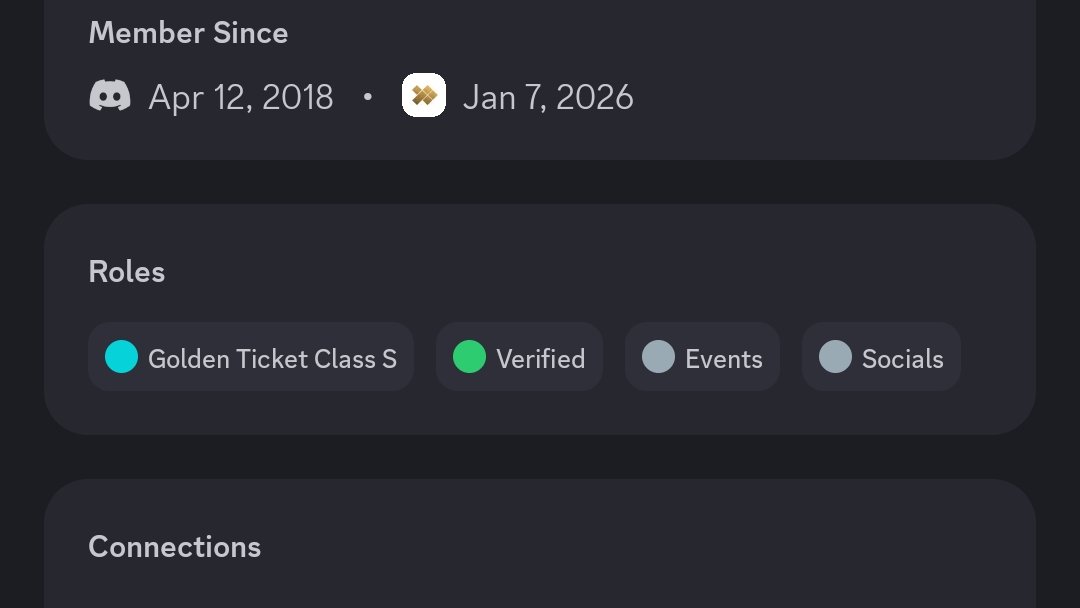This screenshot has height=608, width=1080.
Task: Click the gray Socials role dot
Action: pos(835,357)
